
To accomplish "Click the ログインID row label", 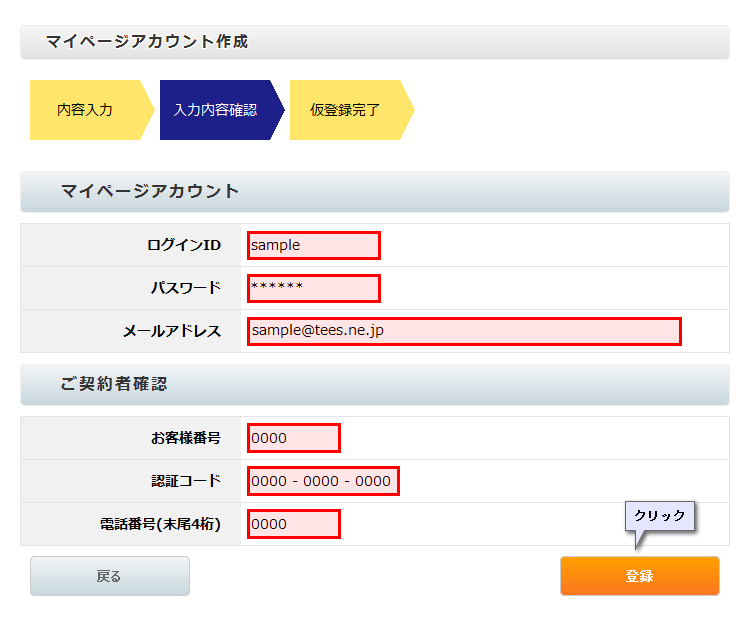I will pos(183,245).
